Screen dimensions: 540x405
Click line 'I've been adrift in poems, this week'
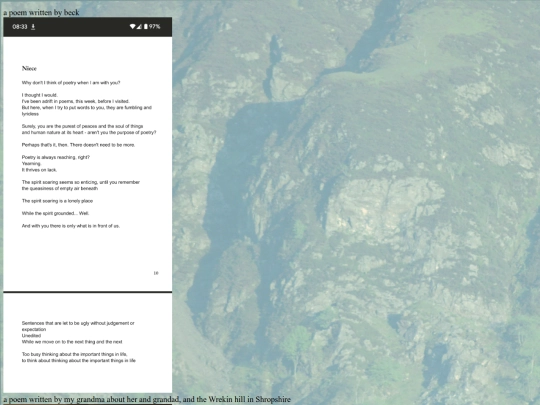point(76,101)
